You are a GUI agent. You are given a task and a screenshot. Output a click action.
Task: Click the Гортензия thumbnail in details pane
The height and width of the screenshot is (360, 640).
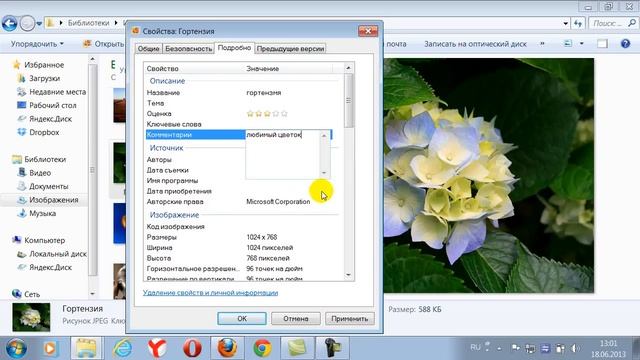pyautogui.click(x=31, y=317)
